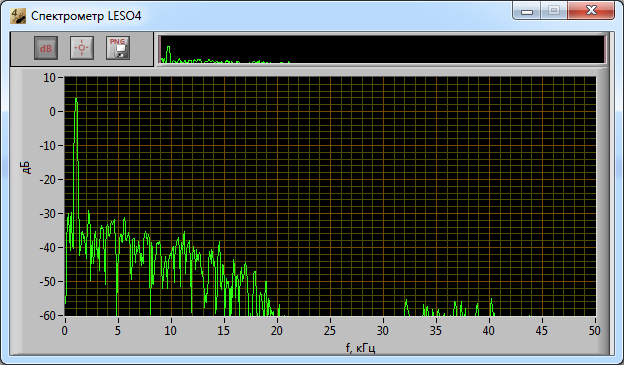Click the small spectral peak near 32 кГц

point(406,307)
